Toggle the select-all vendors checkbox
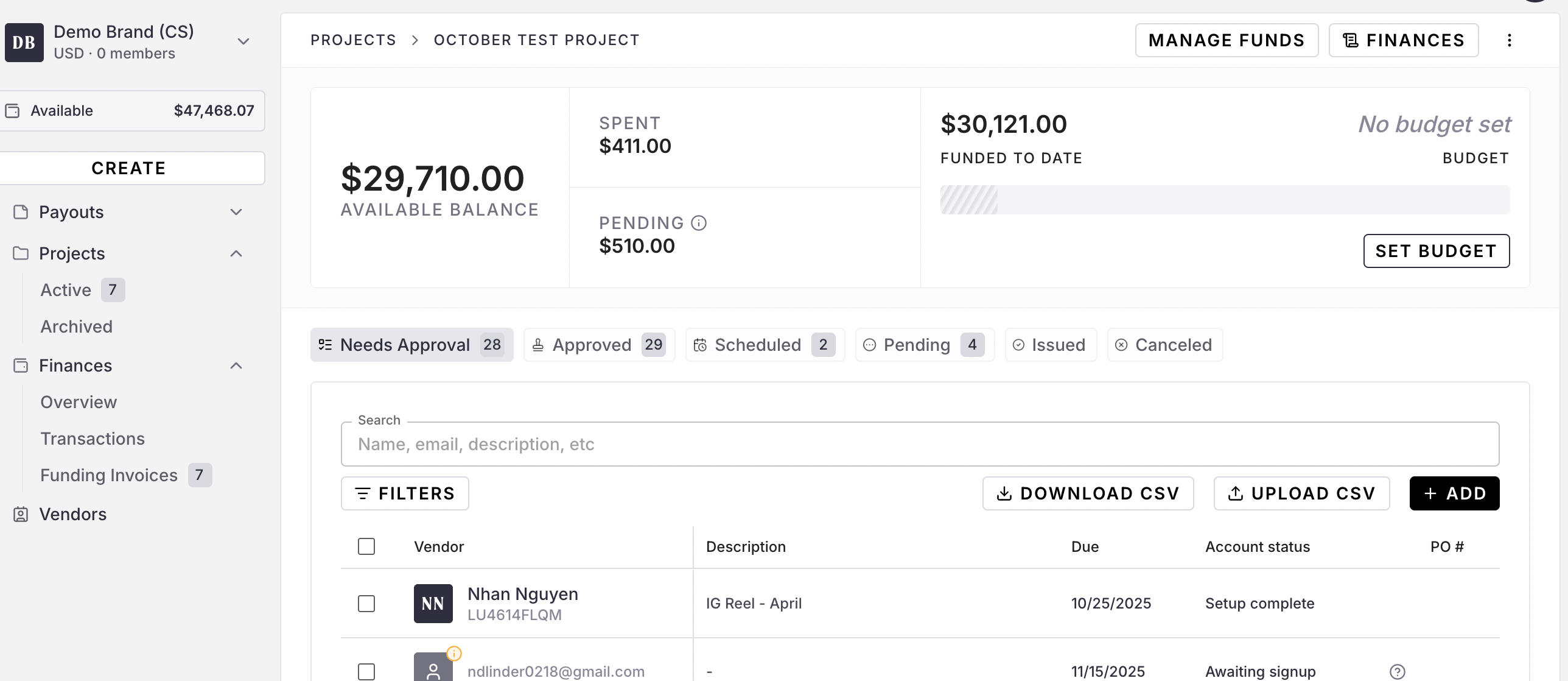The width and height of the screenshot is (1568, 681). tap(366, 546)
